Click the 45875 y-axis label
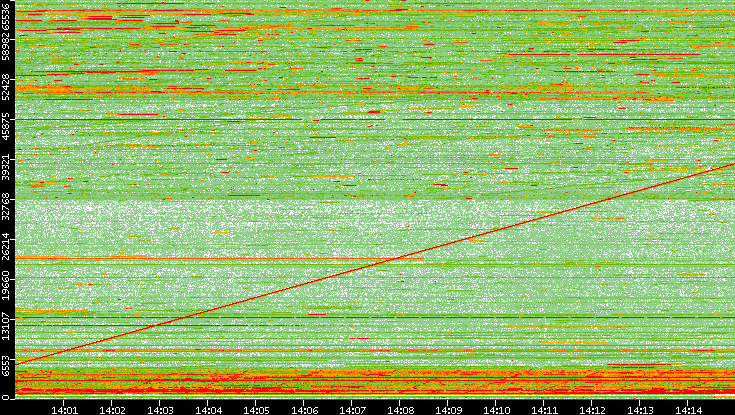 tap(6, 126)
